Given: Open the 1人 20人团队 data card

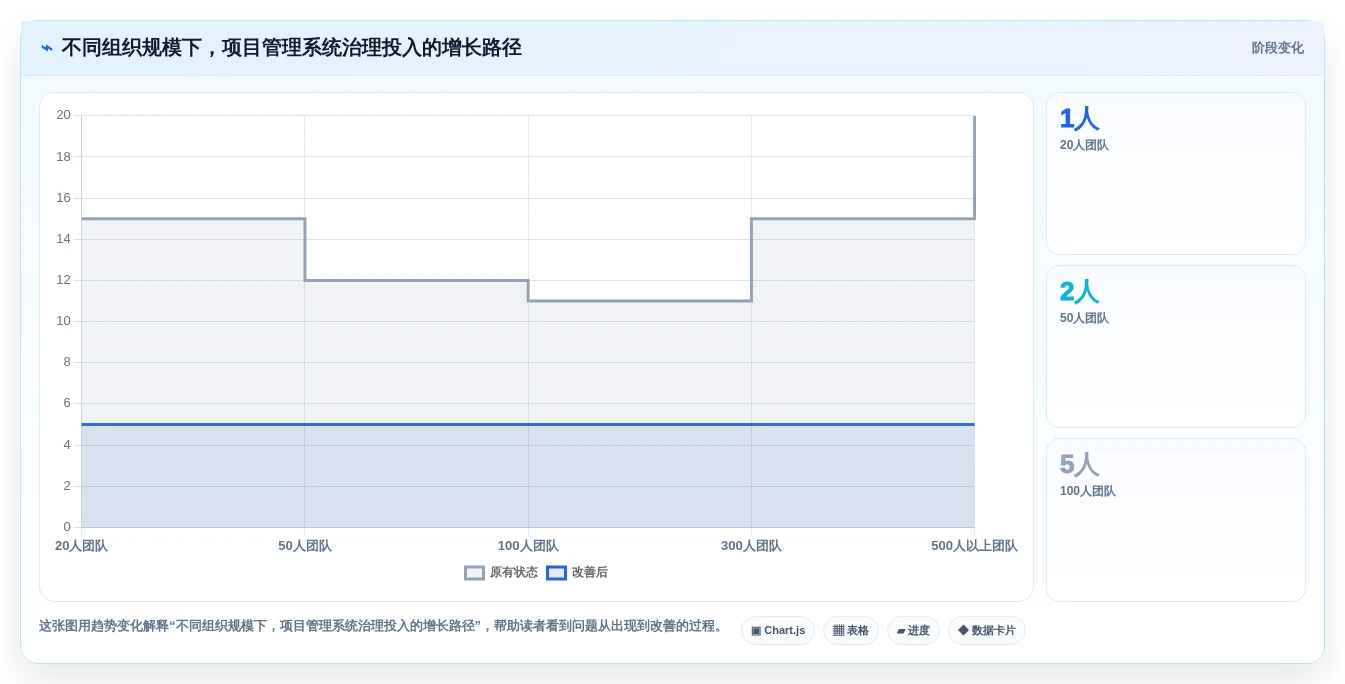Looking at the screenshot, I should (x=1176, y=174).
